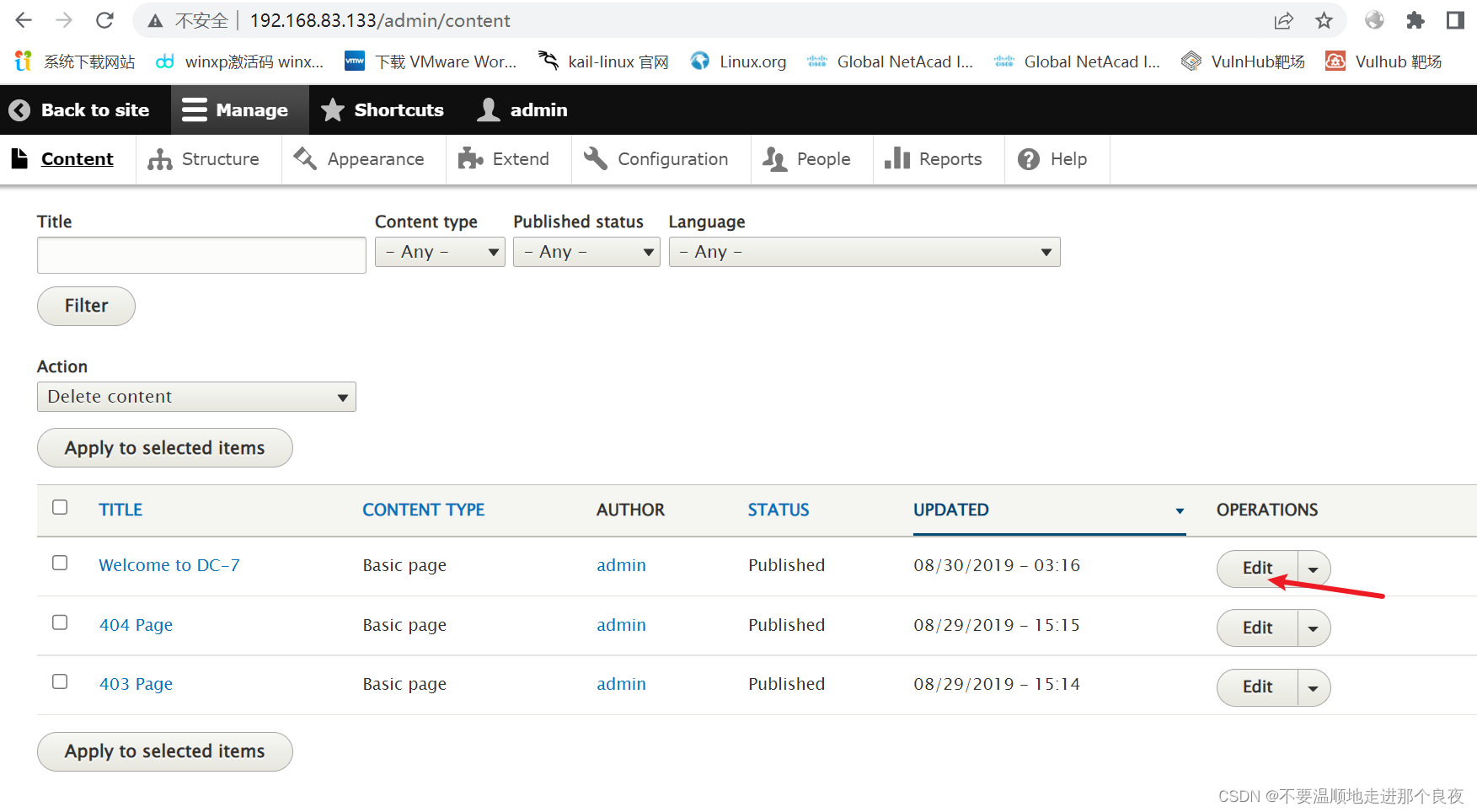This screenshot has height=812, width=1477.
Task: Open the first Global NetAcad bookmark
Action: 890,61
